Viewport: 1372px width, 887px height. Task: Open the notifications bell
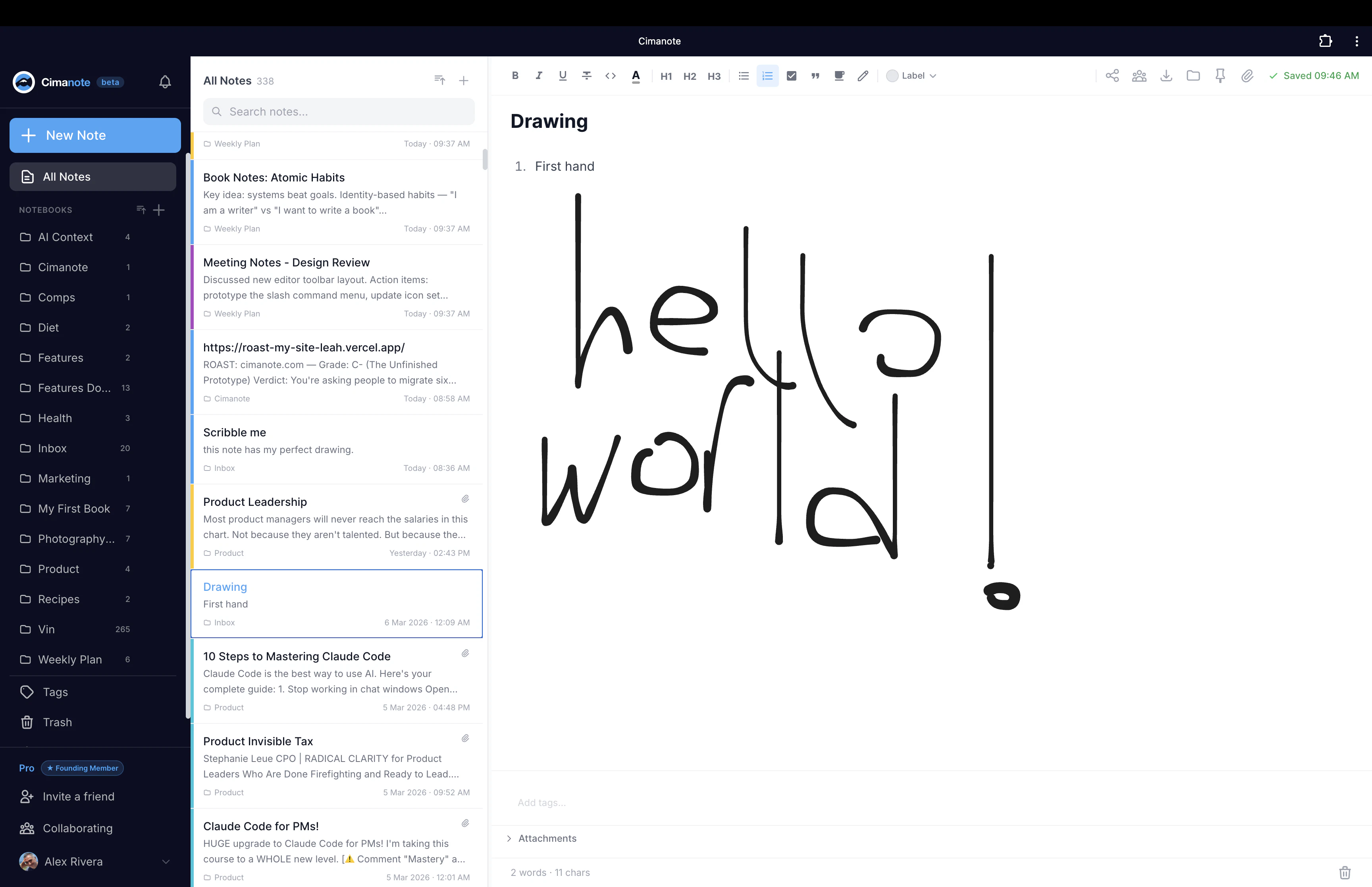coord(165,82)
